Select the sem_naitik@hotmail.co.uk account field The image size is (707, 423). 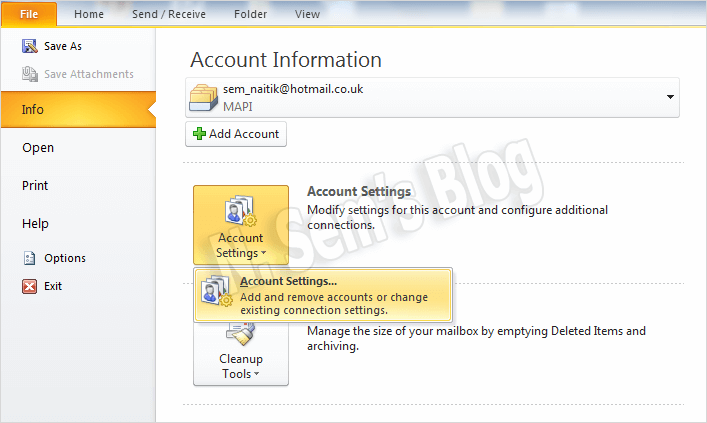(x=432, y=97)
